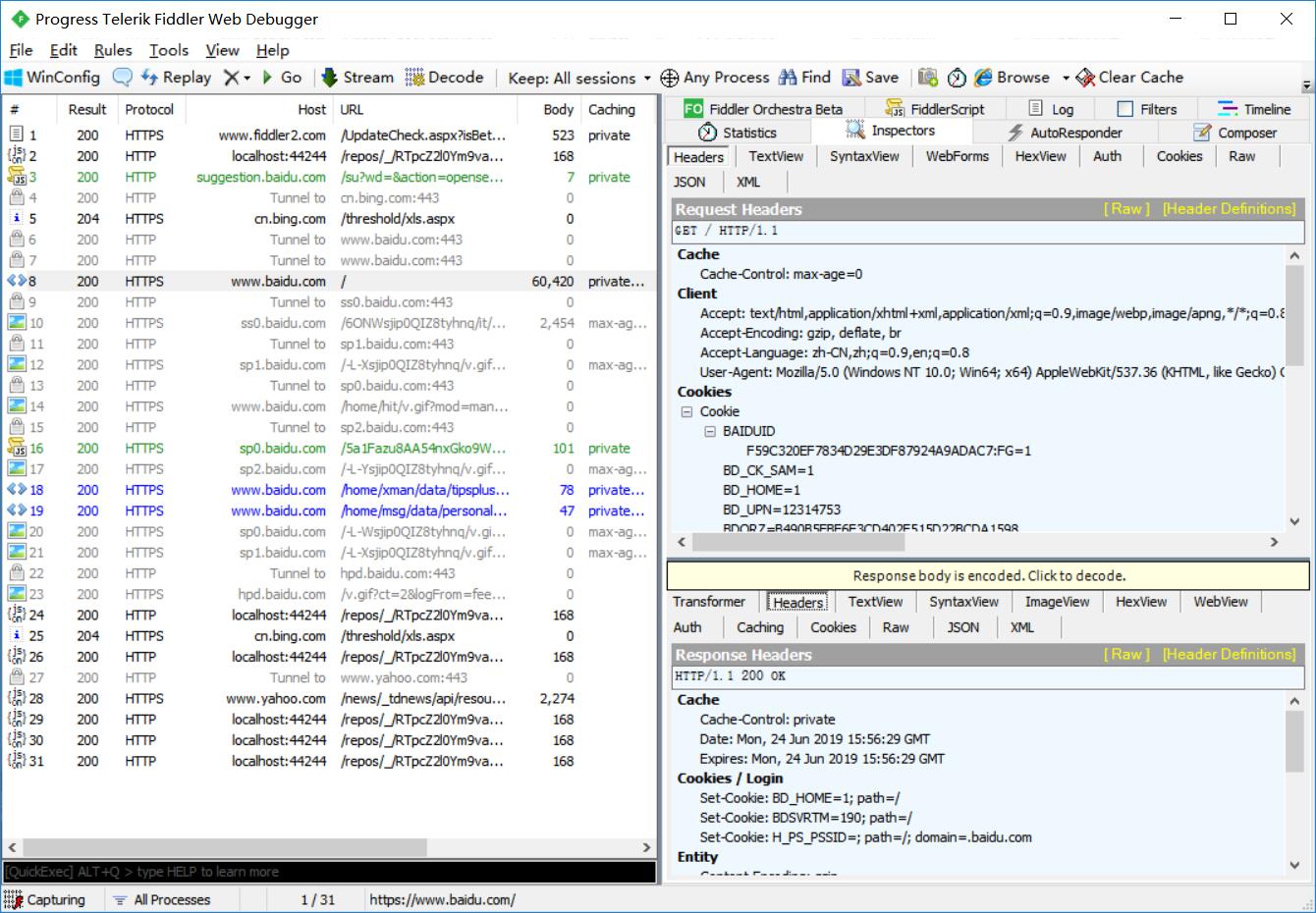Click Raw link in Request Headers
1316x913 pixels.
(x=1126, y=209)
